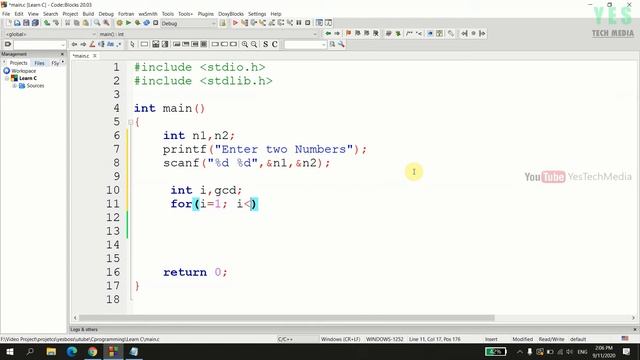Image resolution: width=640 pixels, height=360 pixels.
Task: Select the main.c editor tab
Action: tap(81, 56)
